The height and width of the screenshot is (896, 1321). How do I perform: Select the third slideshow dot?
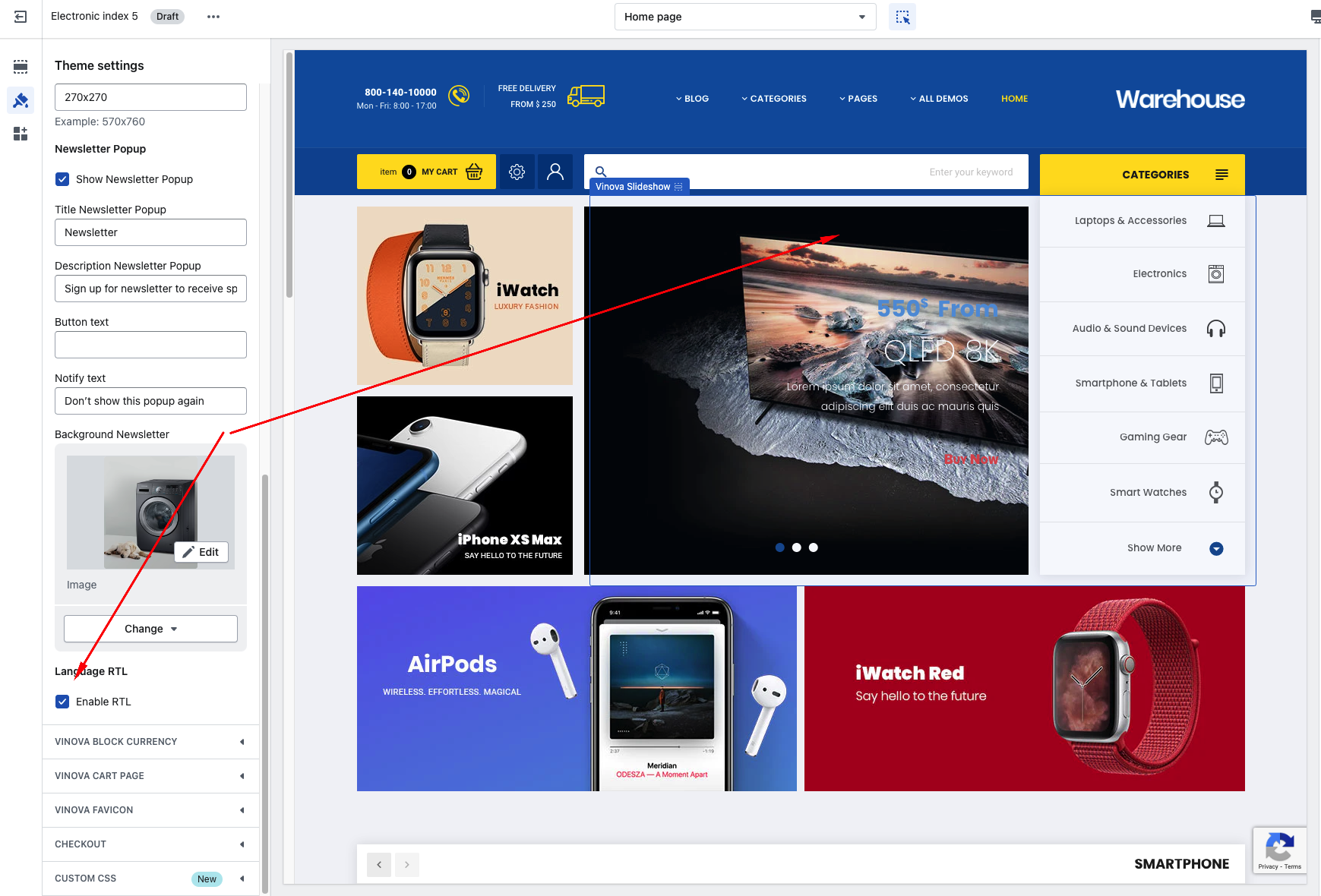pyautogui.click(x=814, y=547)
